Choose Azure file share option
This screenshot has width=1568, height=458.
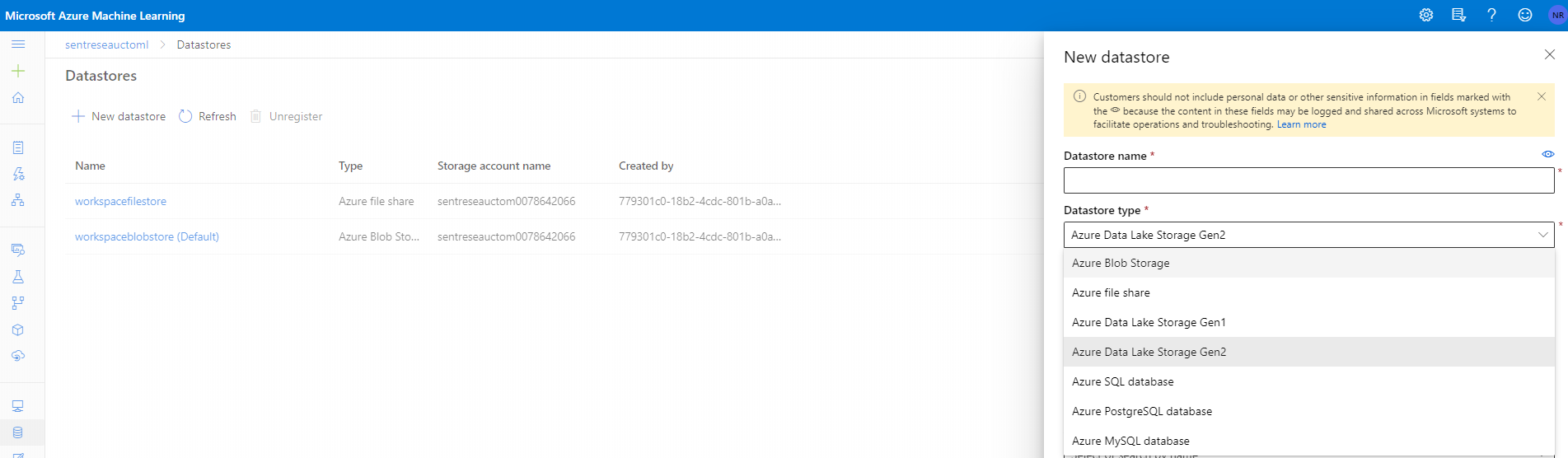point(1309,292)
